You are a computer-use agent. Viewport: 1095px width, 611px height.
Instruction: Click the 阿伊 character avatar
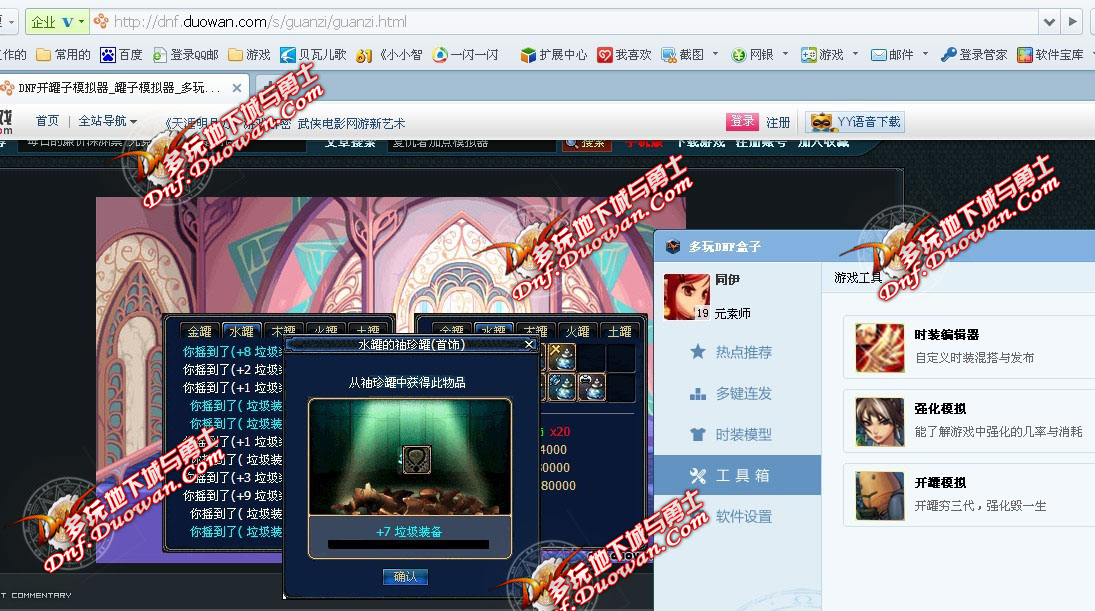[686, 297]
